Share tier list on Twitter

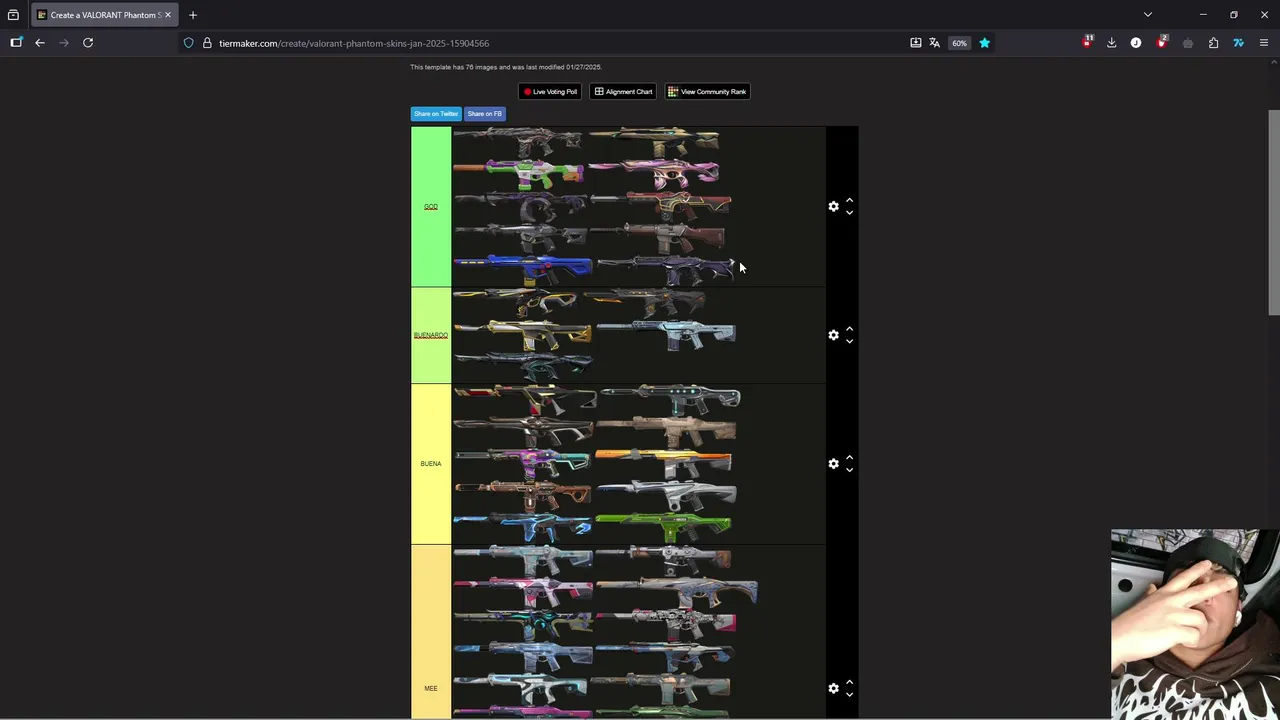(x=436, y=114)
